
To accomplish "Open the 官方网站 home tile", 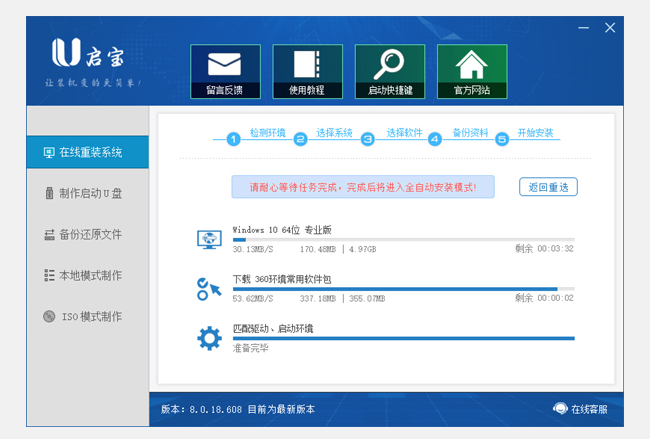I will click(472, 71).
